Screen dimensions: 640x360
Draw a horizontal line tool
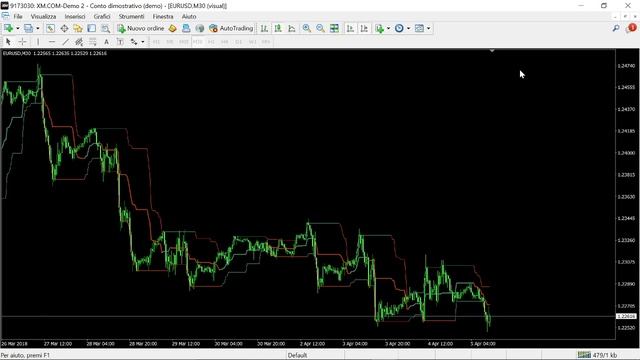pos(52,42)
